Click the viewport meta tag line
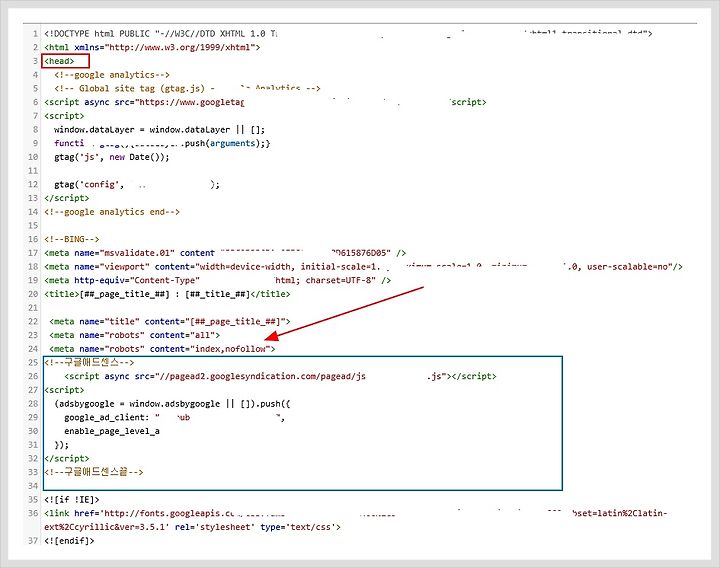The height and width of the screenshot is (568, 720). (x=363, y=266)
